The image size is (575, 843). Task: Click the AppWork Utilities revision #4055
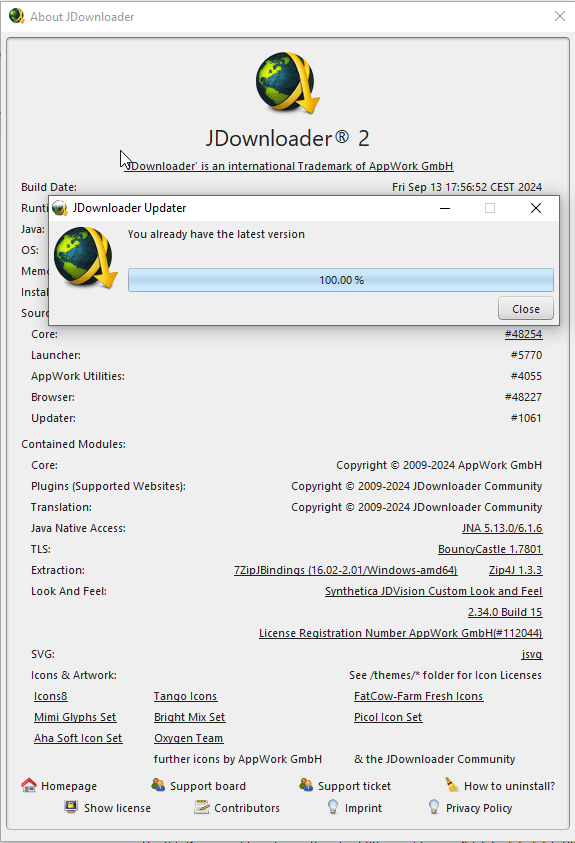point(526,376)
